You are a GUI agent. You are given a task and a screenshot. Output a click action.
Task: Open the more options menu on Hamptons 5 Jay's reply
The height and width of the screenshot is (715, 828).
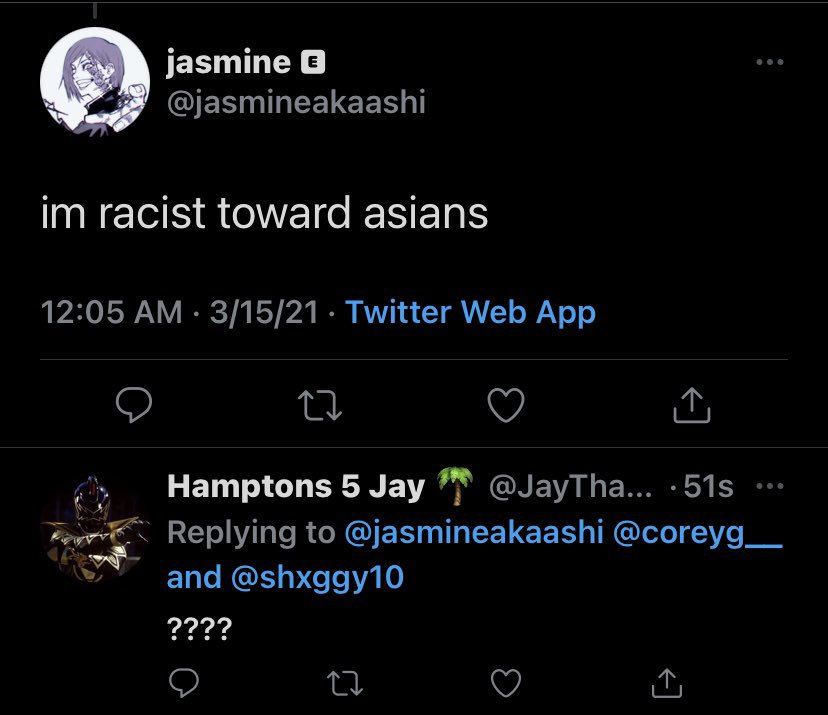click(x=770, y=486)
